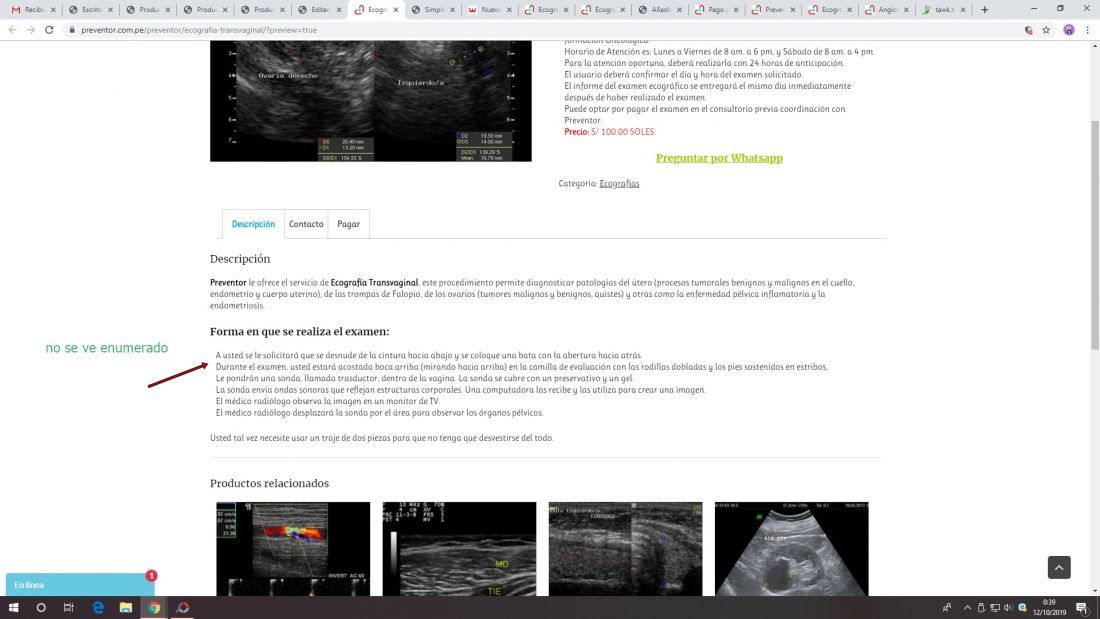
Task: Open the Ecografías category link
Action: click(x=619, y=183)
